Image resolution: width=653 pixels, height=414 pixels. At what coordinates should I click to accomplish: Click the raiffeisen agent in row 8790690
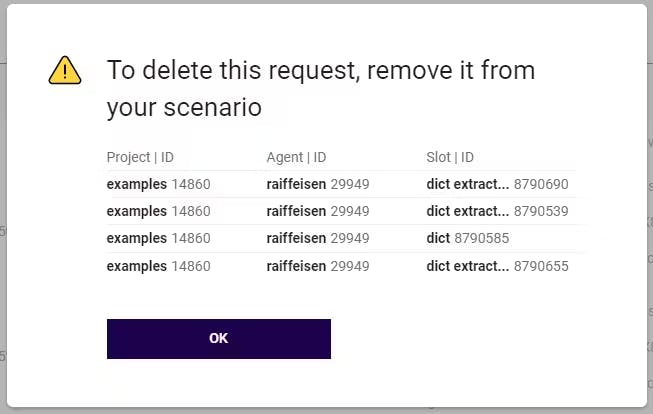[296, 184]
